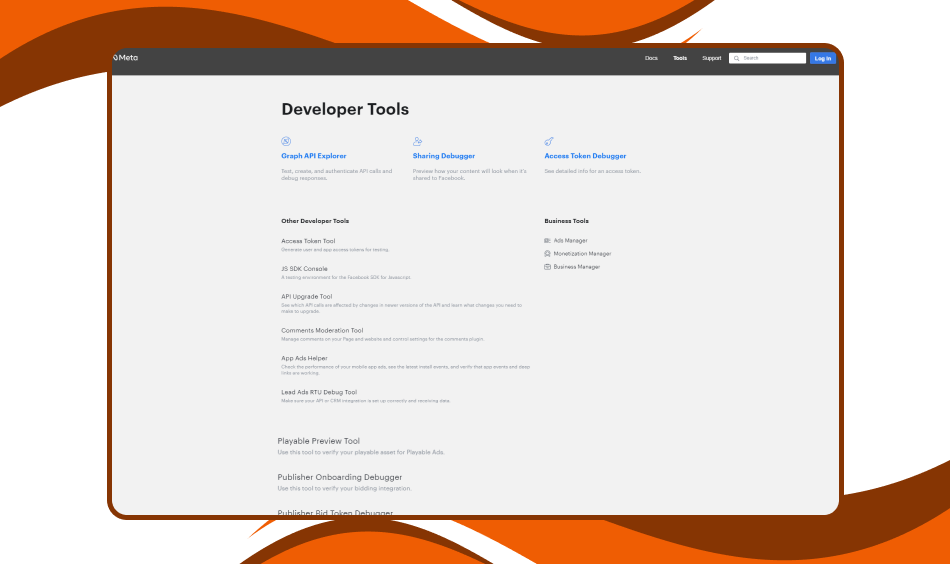Image resolution: width=950 pixels, height=564 pixels.
Task: Click the Business Tools heading
Action: click(x=566, y=221)
